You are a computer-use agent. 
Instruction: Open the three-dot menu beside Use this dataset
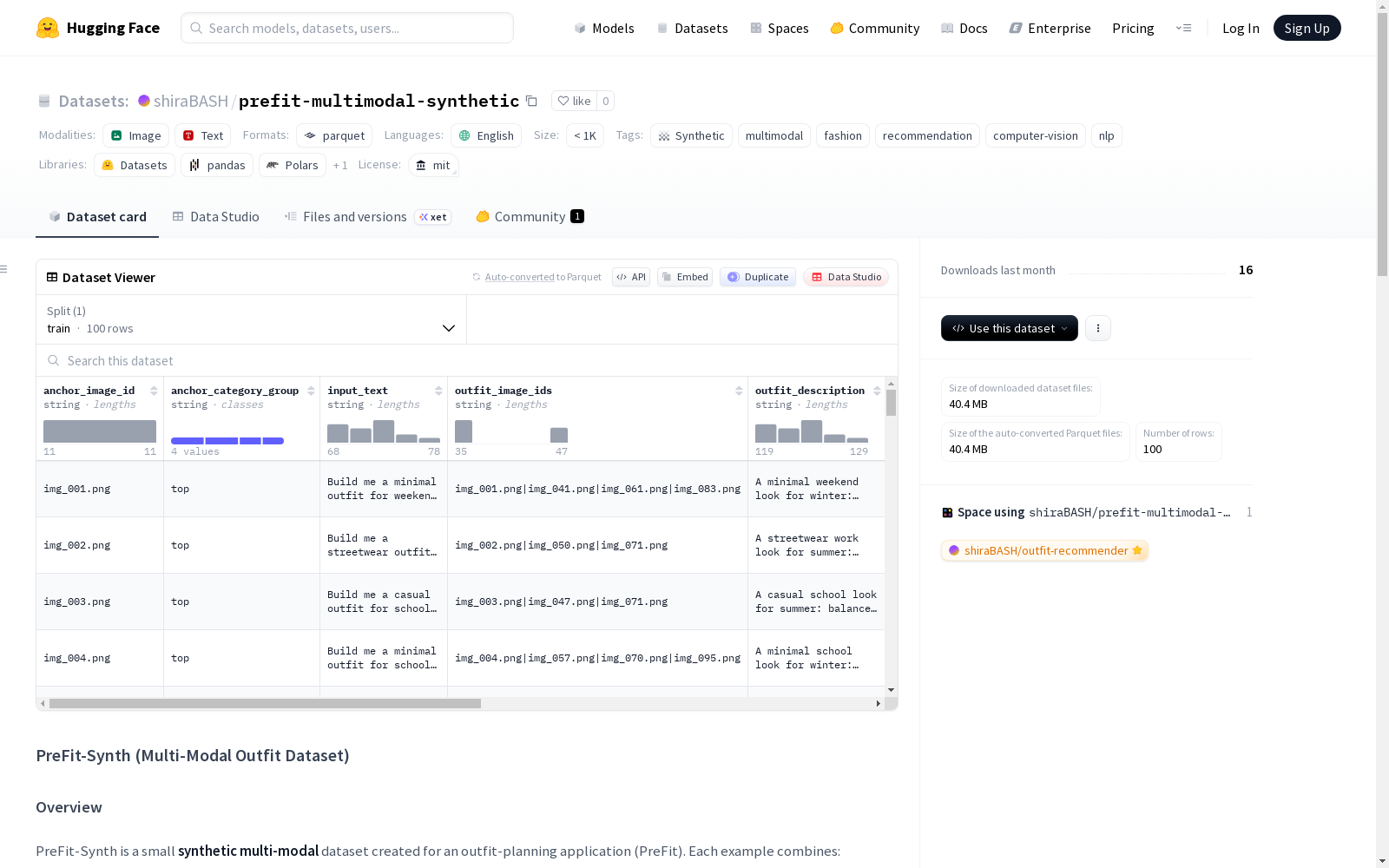tap(1098, 328)
